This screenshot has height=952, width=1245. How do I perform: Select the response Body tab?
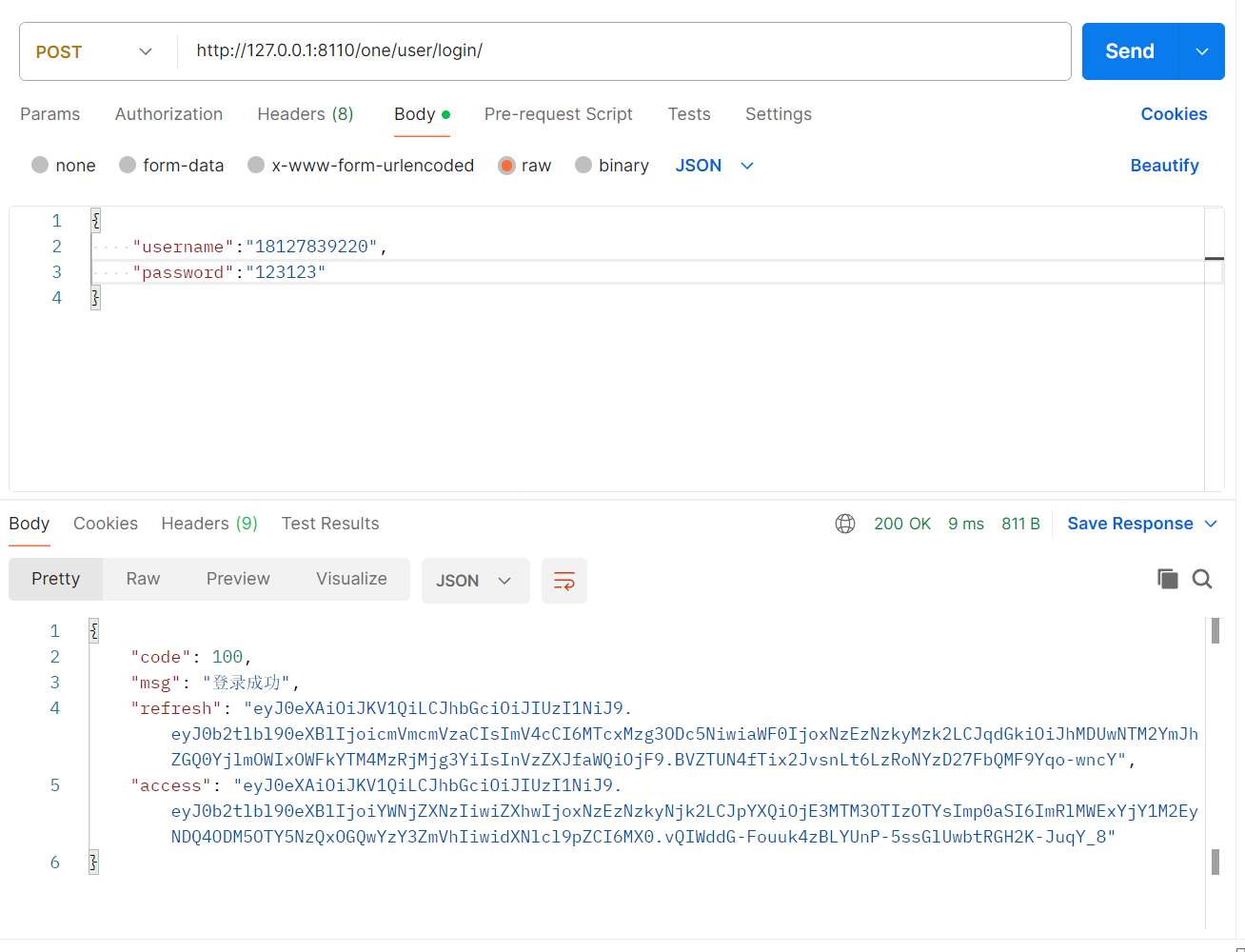click(30, 524)
